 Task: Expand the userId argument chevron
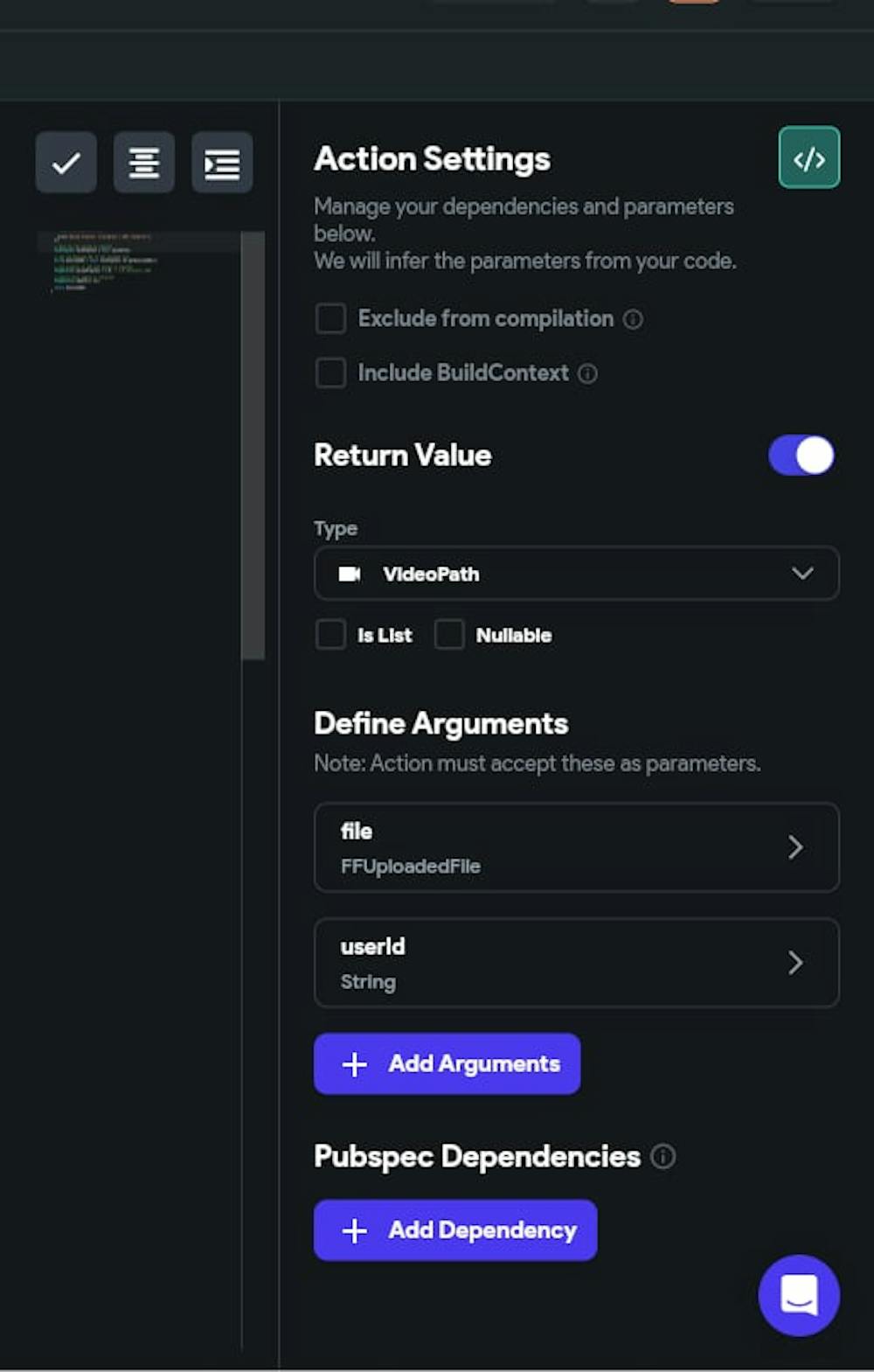[x=794, y=963]
